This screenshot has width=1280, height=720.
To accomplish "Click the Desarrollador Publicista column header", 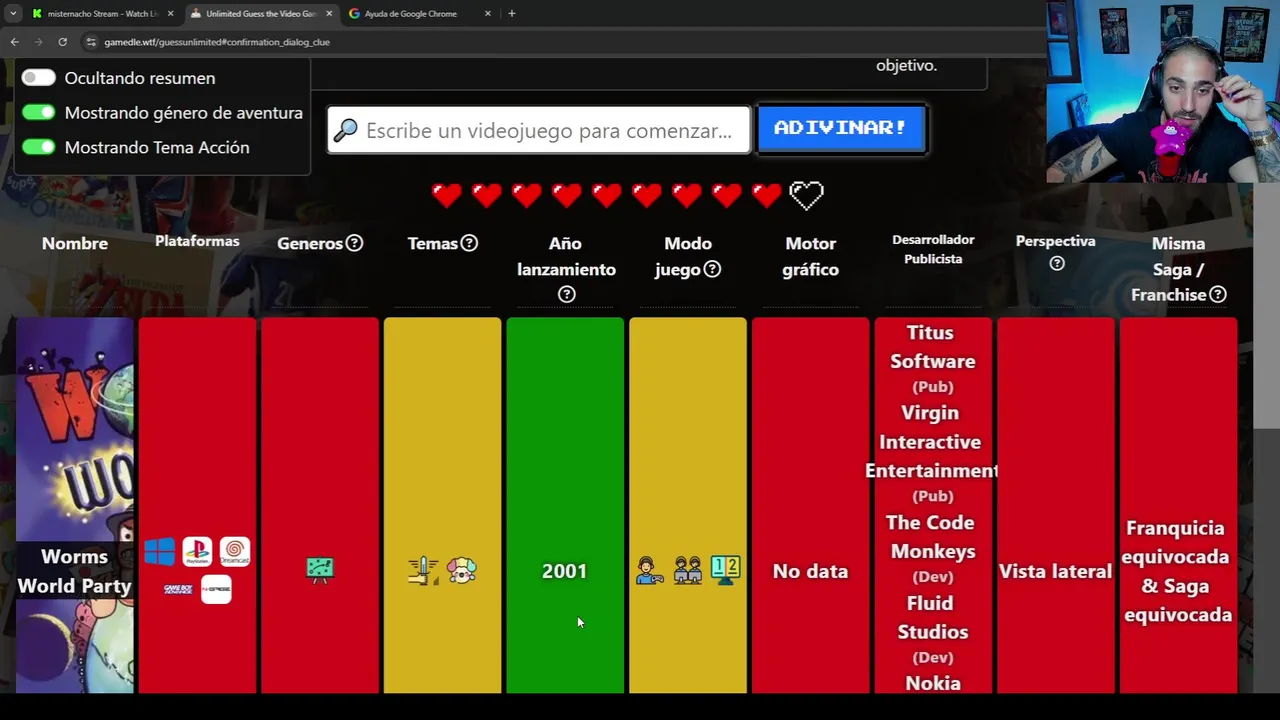I will (x=933, y=249).
